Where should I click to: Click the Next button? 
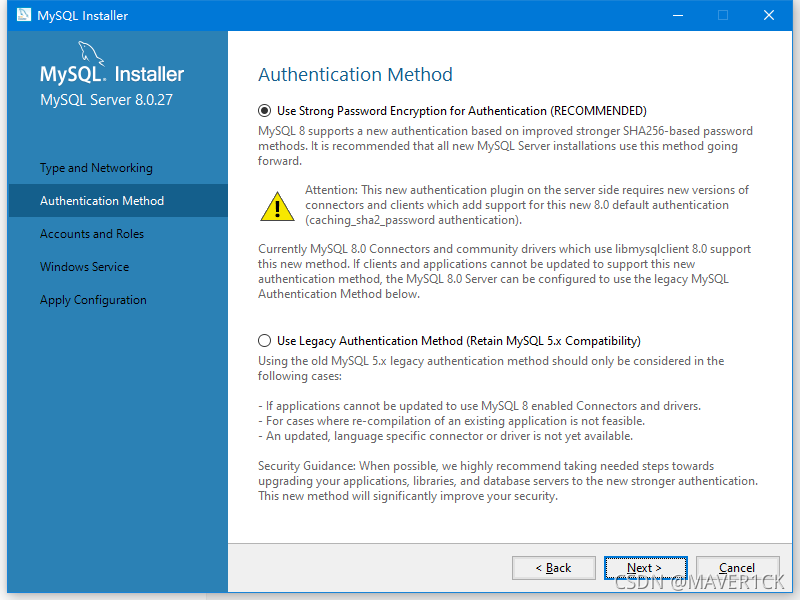click(645, 568)
